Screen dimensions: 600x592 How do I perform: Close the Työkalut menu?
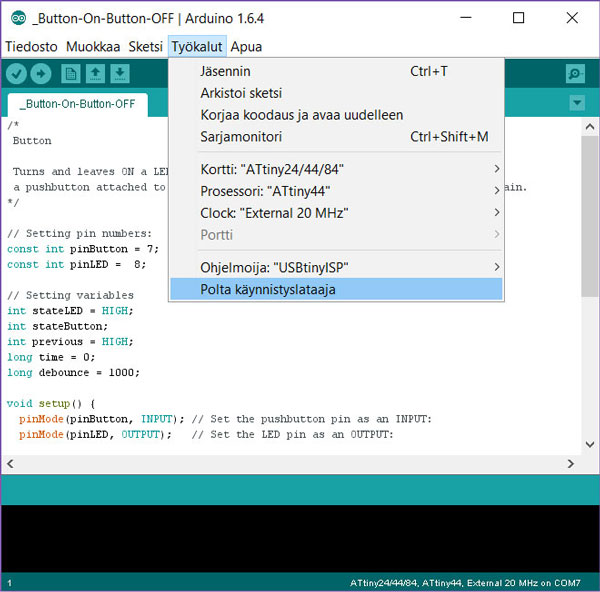pyautogui.click(x=197, y=47)
